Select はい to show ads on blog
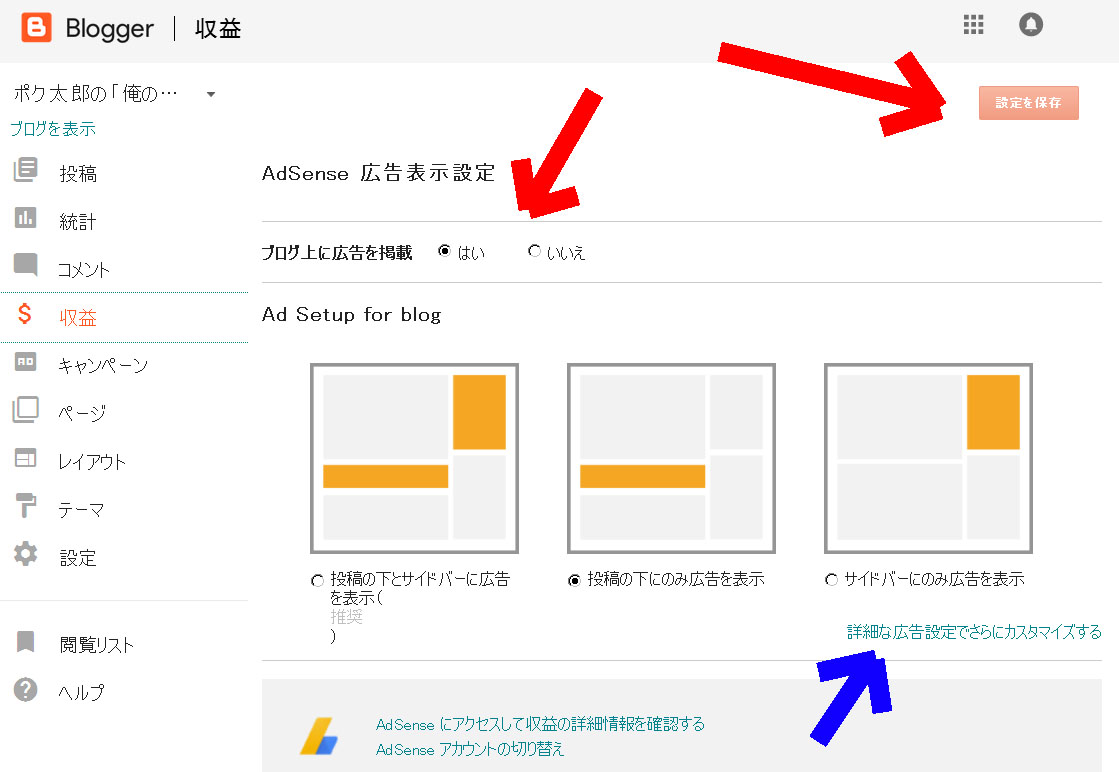 click(445, 251)
